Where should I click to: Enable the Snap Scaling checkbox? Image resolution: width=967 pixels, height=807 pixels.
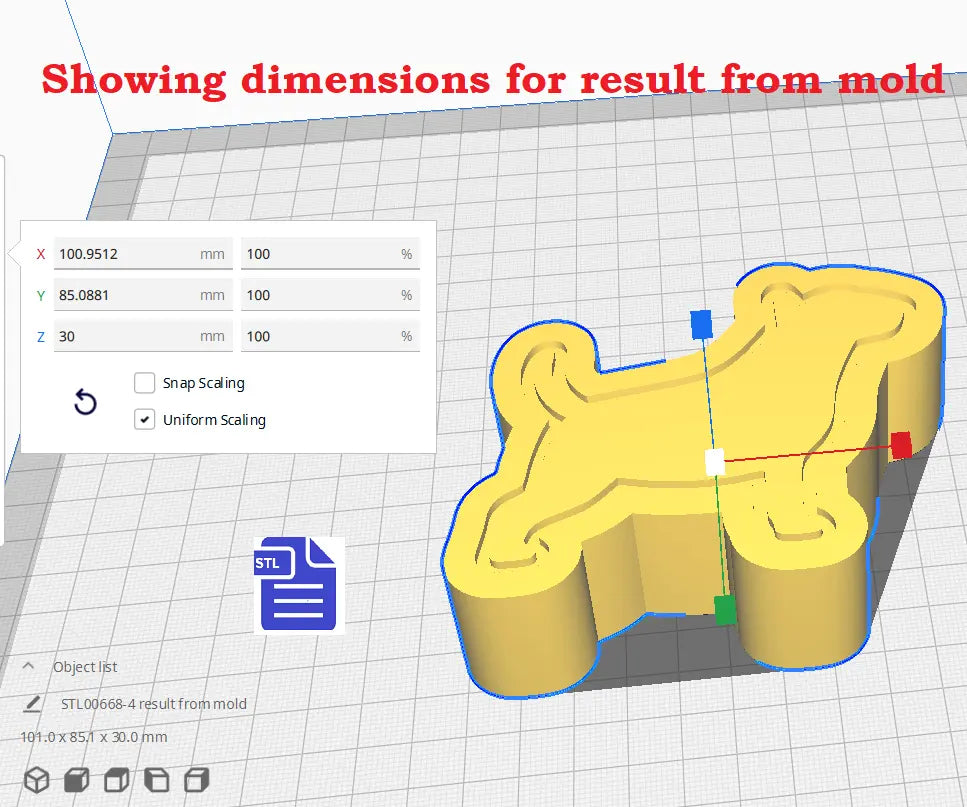145,383
